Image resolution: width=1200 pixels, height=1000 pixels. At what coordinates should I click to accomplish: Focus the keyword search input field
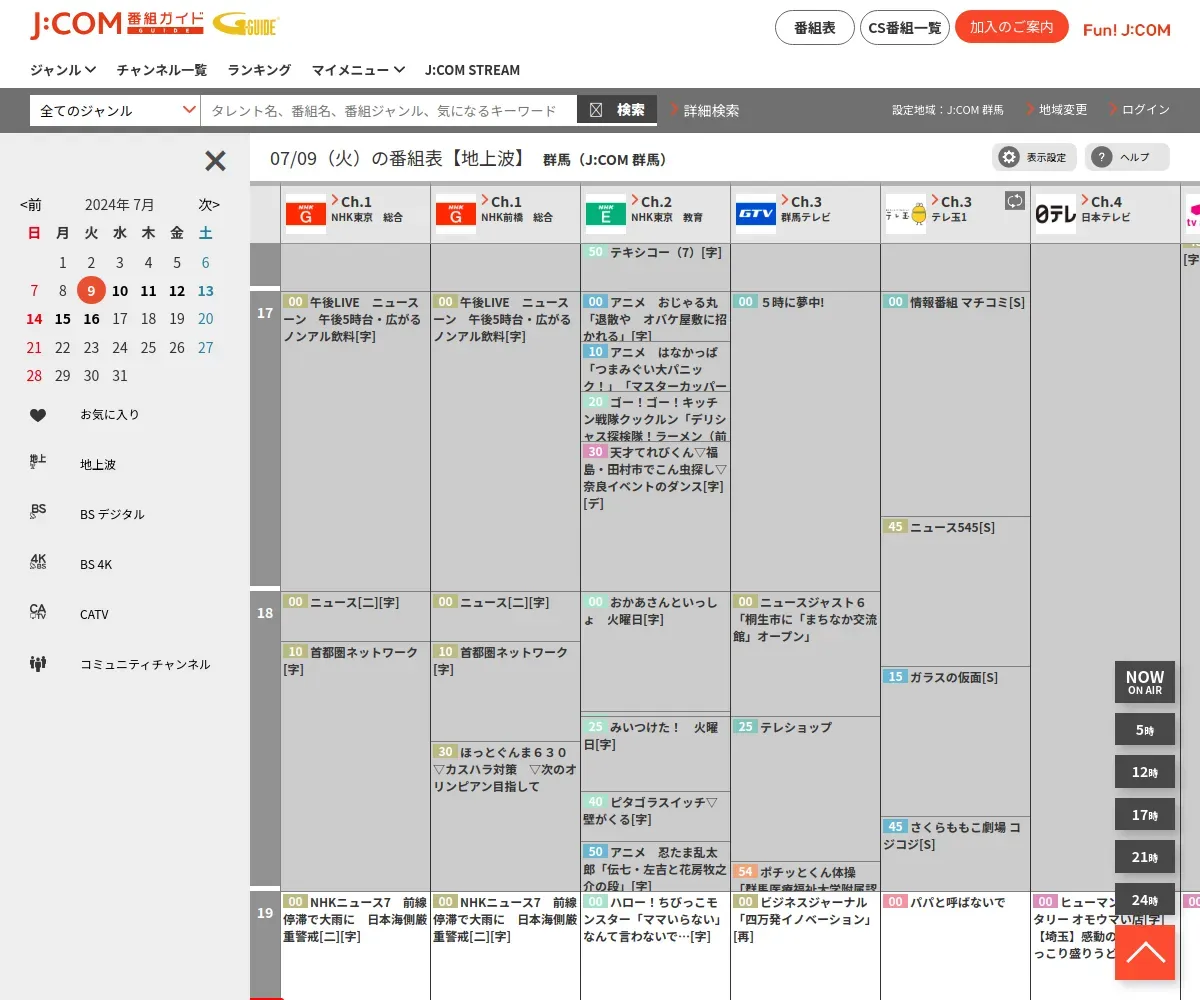[x=389, y=110]
